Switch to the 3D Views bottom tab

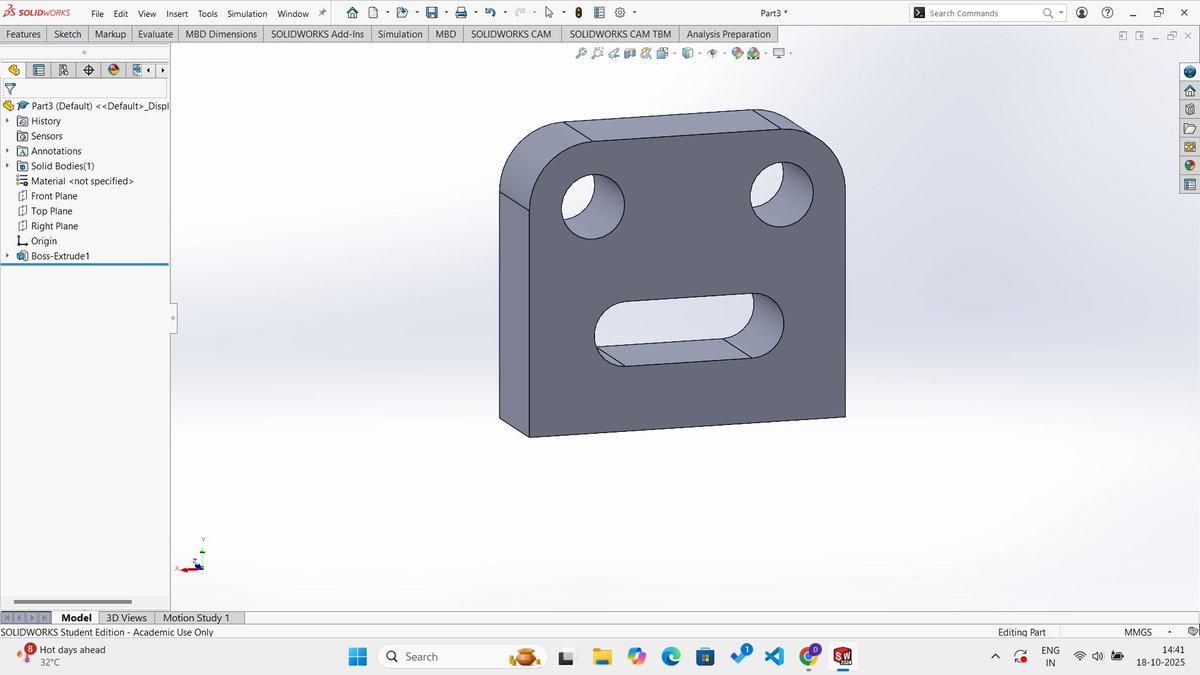pyautogui.click(x=127, y=618)
